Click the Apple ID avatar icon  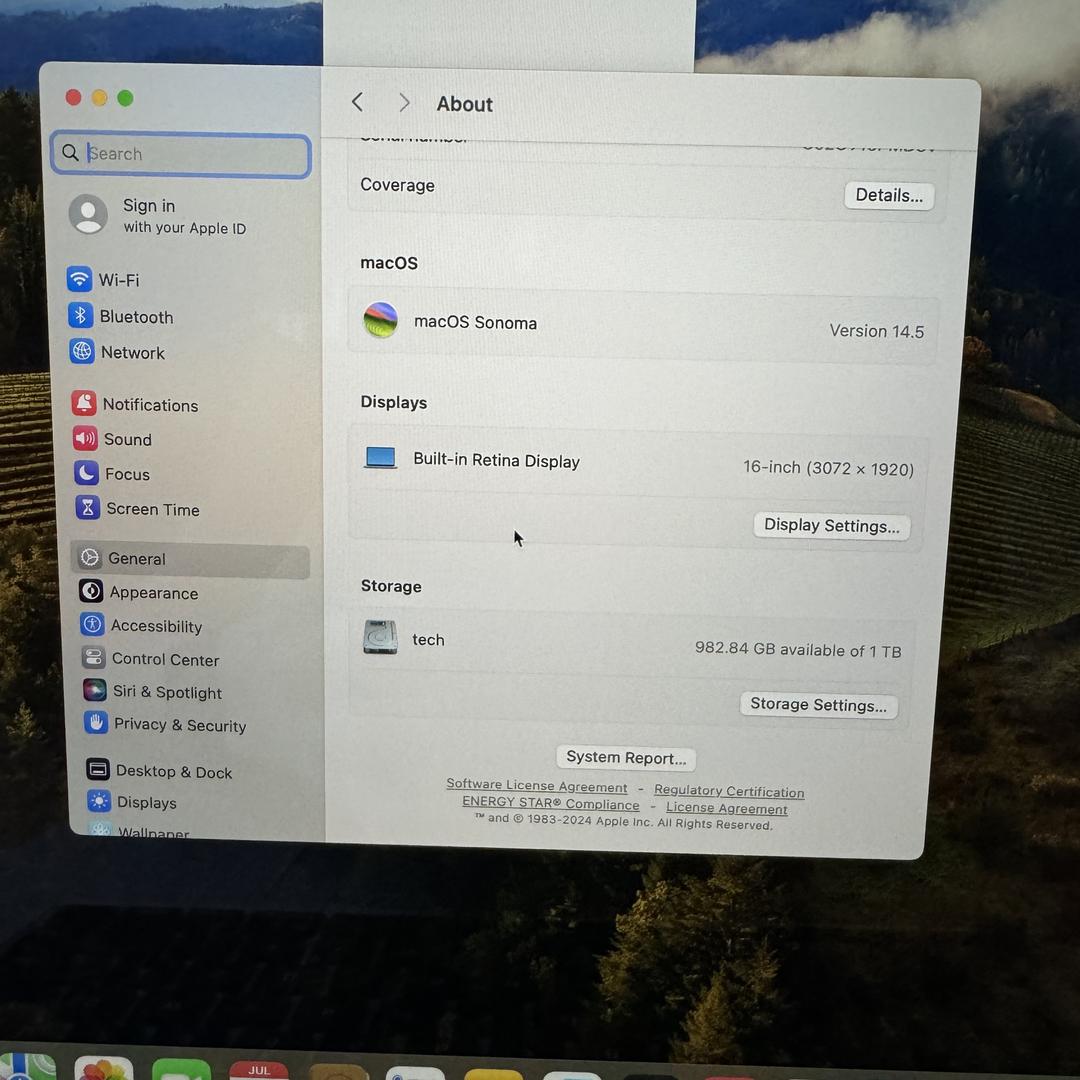tap(88, 214)
